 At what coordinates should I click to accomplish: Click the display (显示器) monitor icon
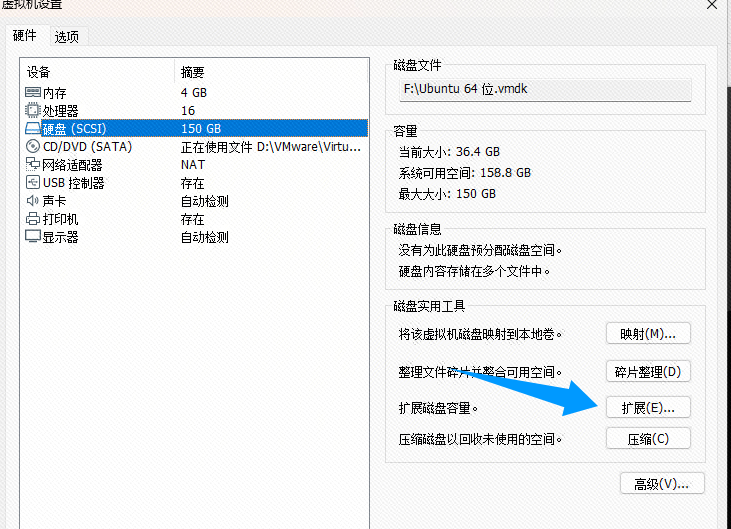click(x=33, y=236)
